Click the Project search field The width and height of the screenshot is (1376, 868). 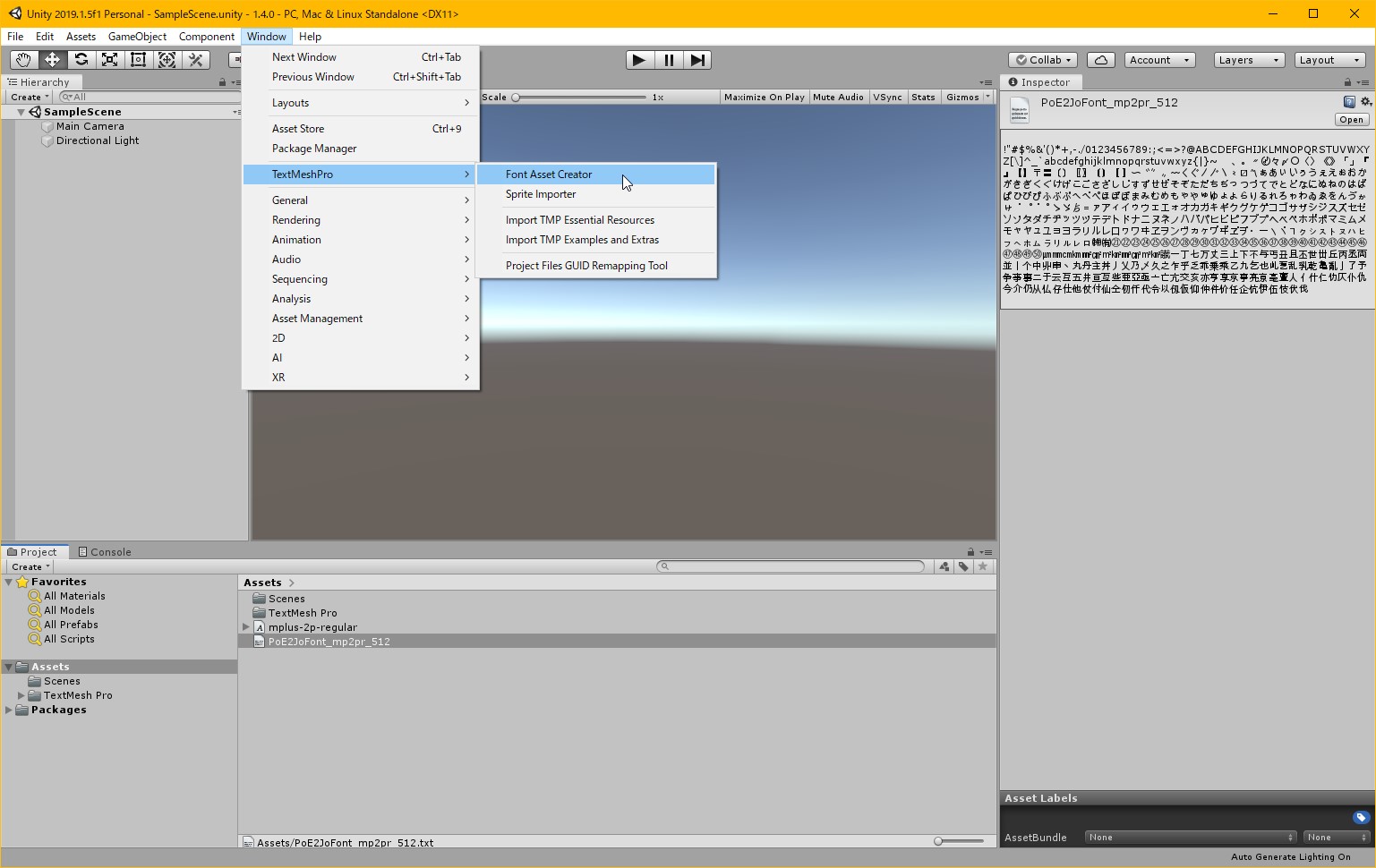coord(791,566)
